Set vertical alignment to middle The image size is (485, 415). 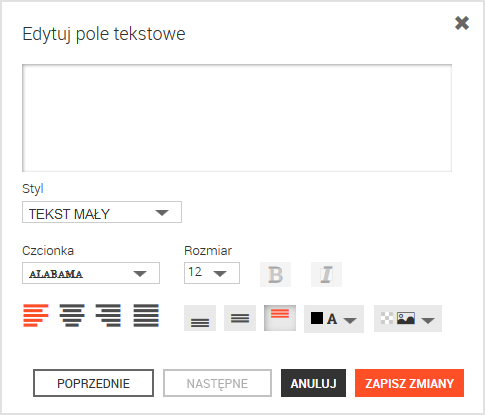tap(240, 318)
